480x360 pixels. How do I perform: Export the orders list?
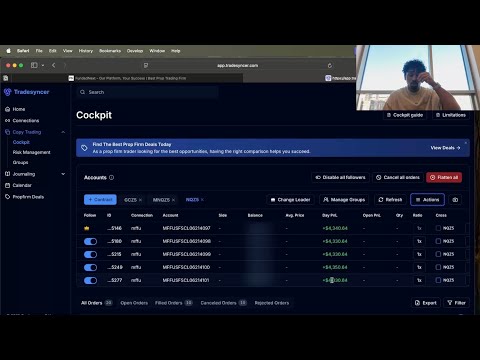click(426, 303)
